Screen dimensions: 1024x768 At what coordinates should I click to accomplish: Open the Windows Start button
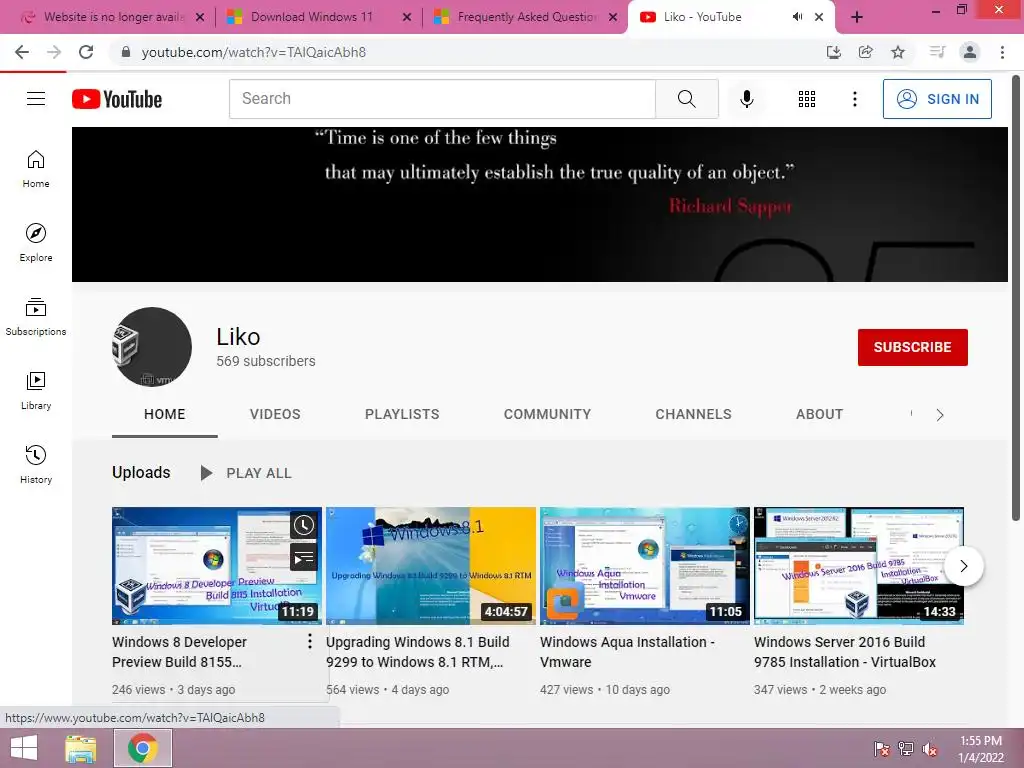(x=24, y=748)
